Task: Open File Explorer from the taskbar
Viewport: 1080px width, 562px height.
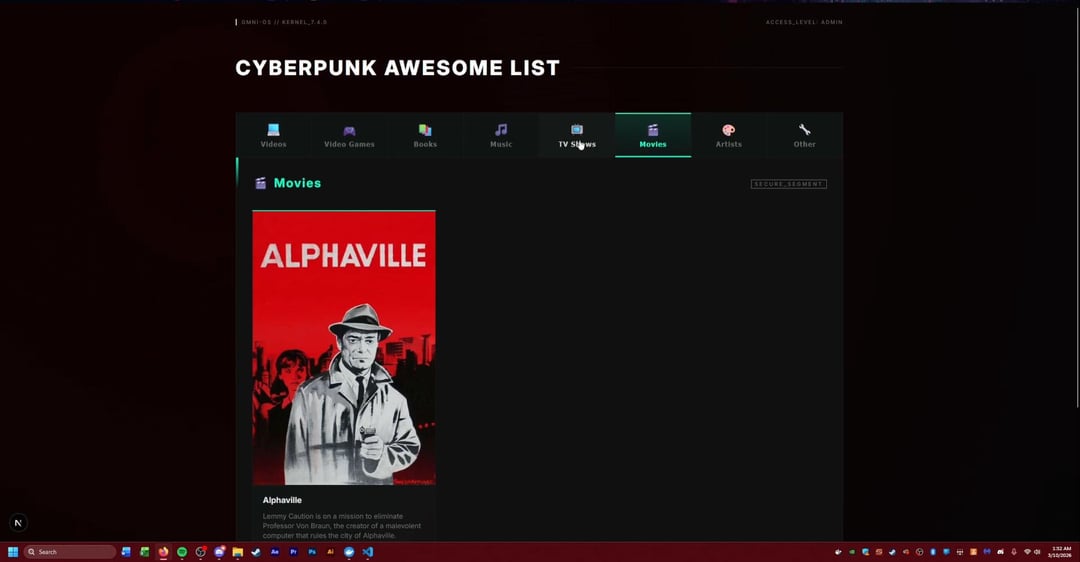Action: click(238, 552)
